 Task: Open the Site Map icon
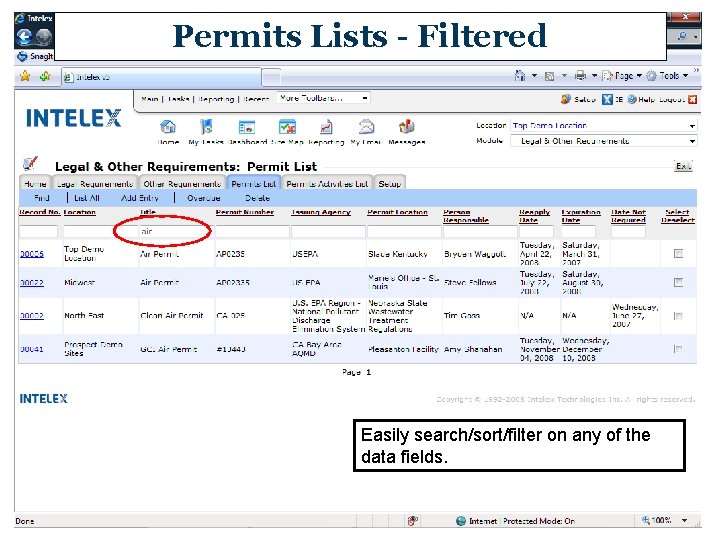pyautogui.click(x=287, y=127)
